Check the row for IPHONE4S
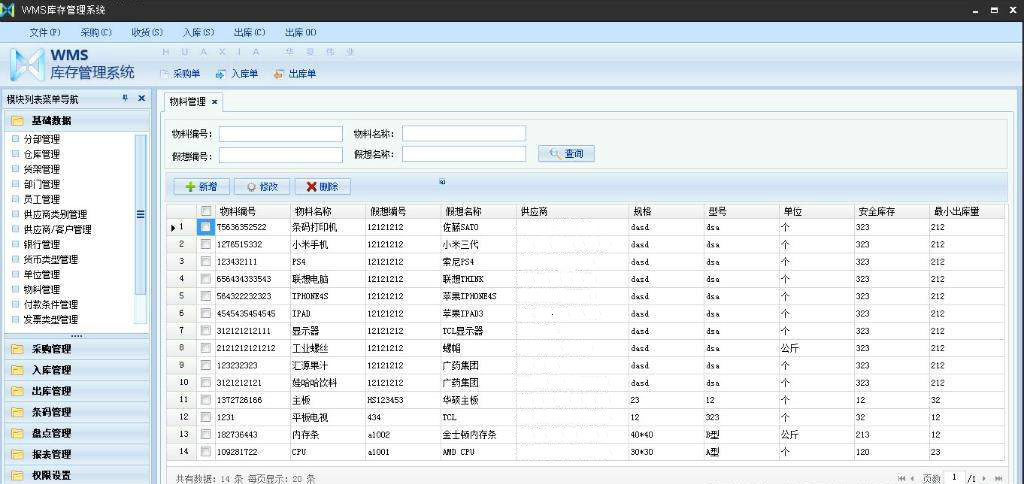Screen dimensions: 1024x484 point(206,296)
